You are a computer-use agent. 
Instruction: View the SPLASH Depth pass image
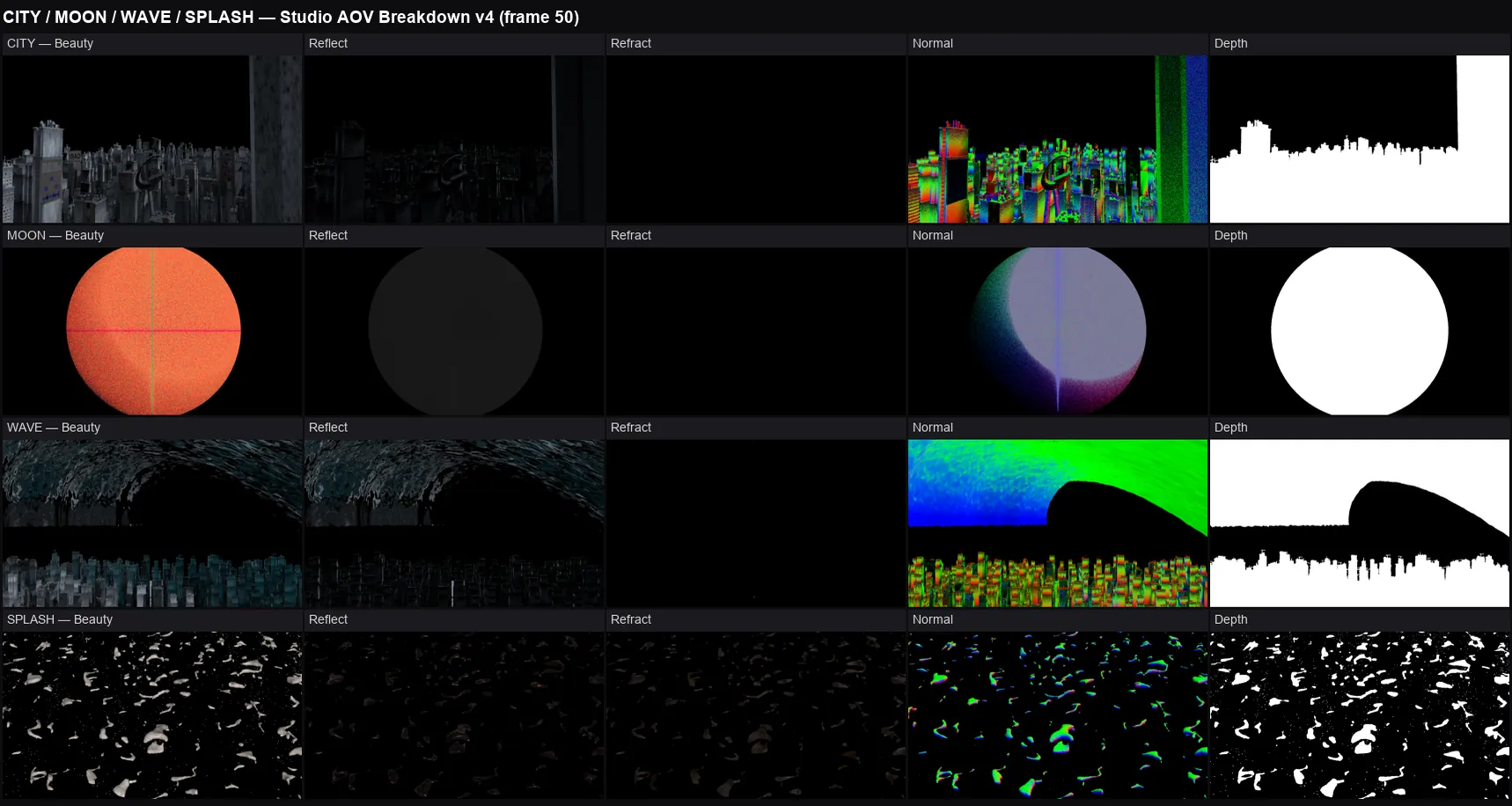pyautogui.click(x=1360, y=715)
